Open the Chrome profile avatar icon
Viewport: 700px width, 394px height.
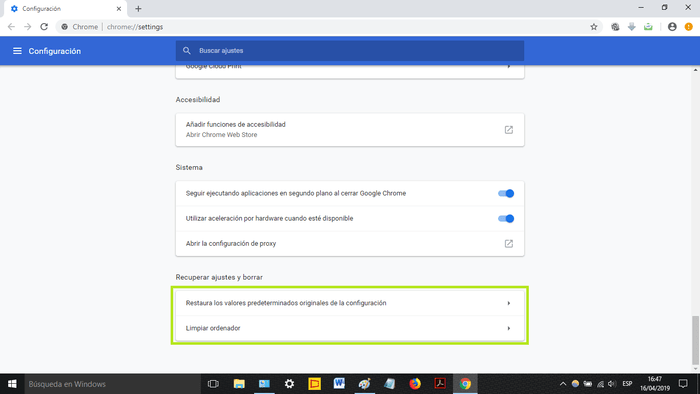[x=672, y=27]
